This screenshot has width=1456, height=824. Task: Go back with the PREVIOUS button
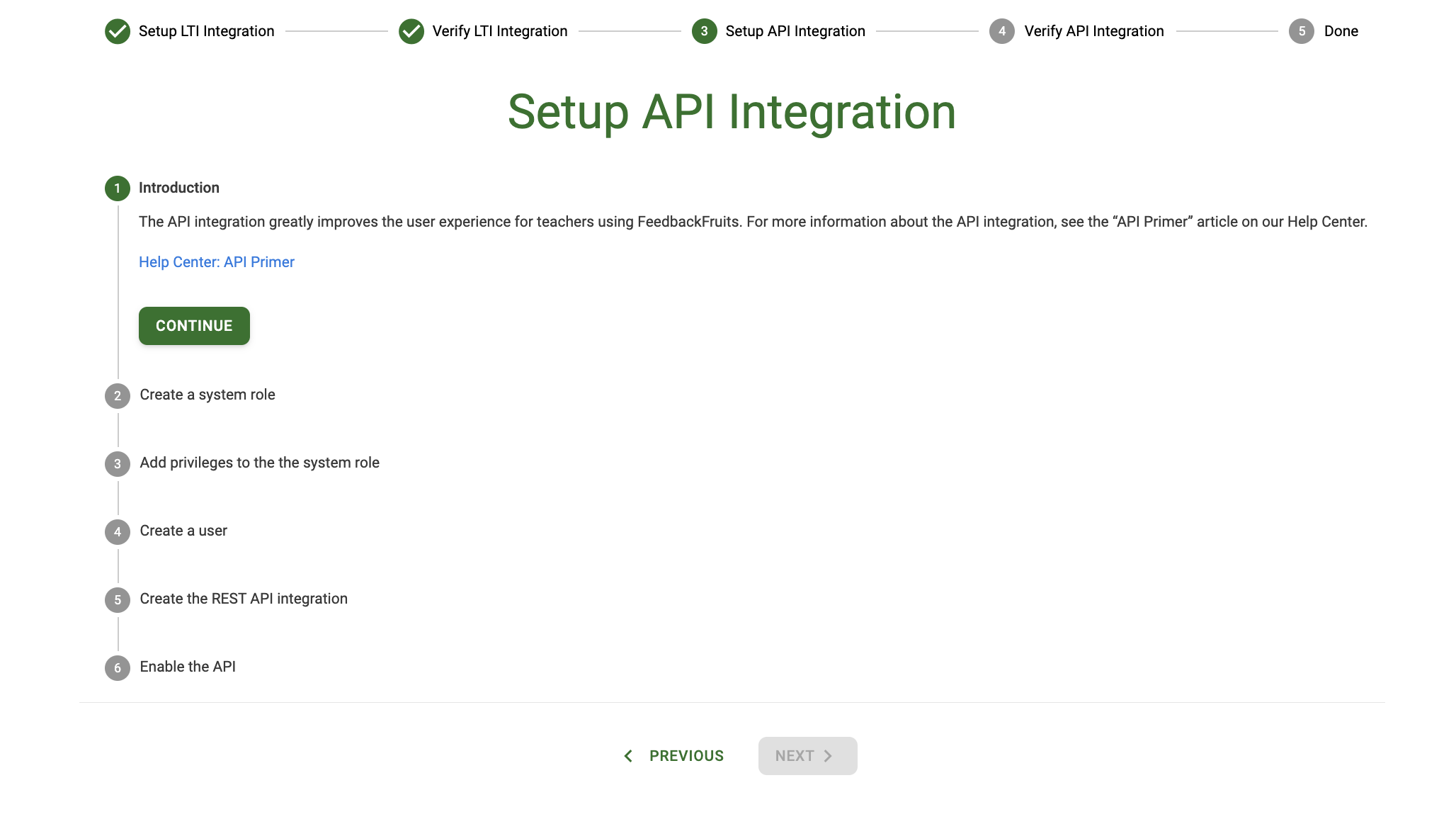coord(673,756)
